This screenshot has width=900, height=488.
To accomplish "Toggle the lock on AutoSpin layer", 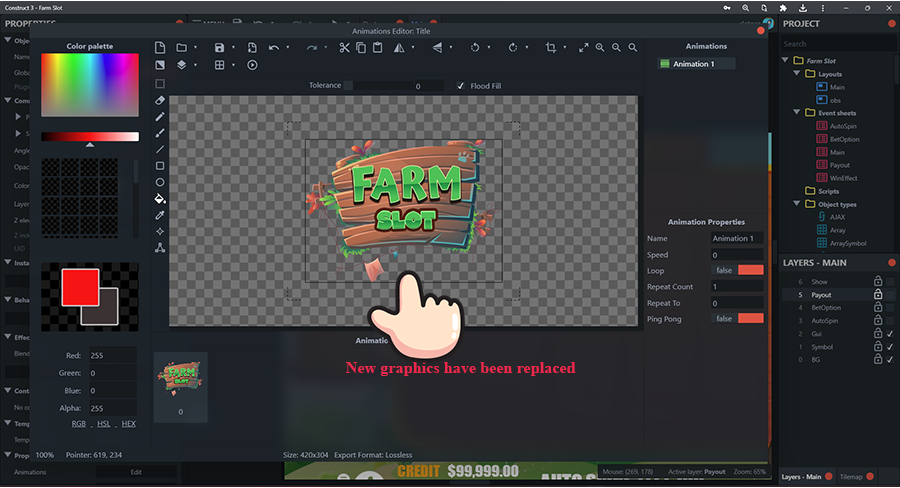I will pos(878,320).
